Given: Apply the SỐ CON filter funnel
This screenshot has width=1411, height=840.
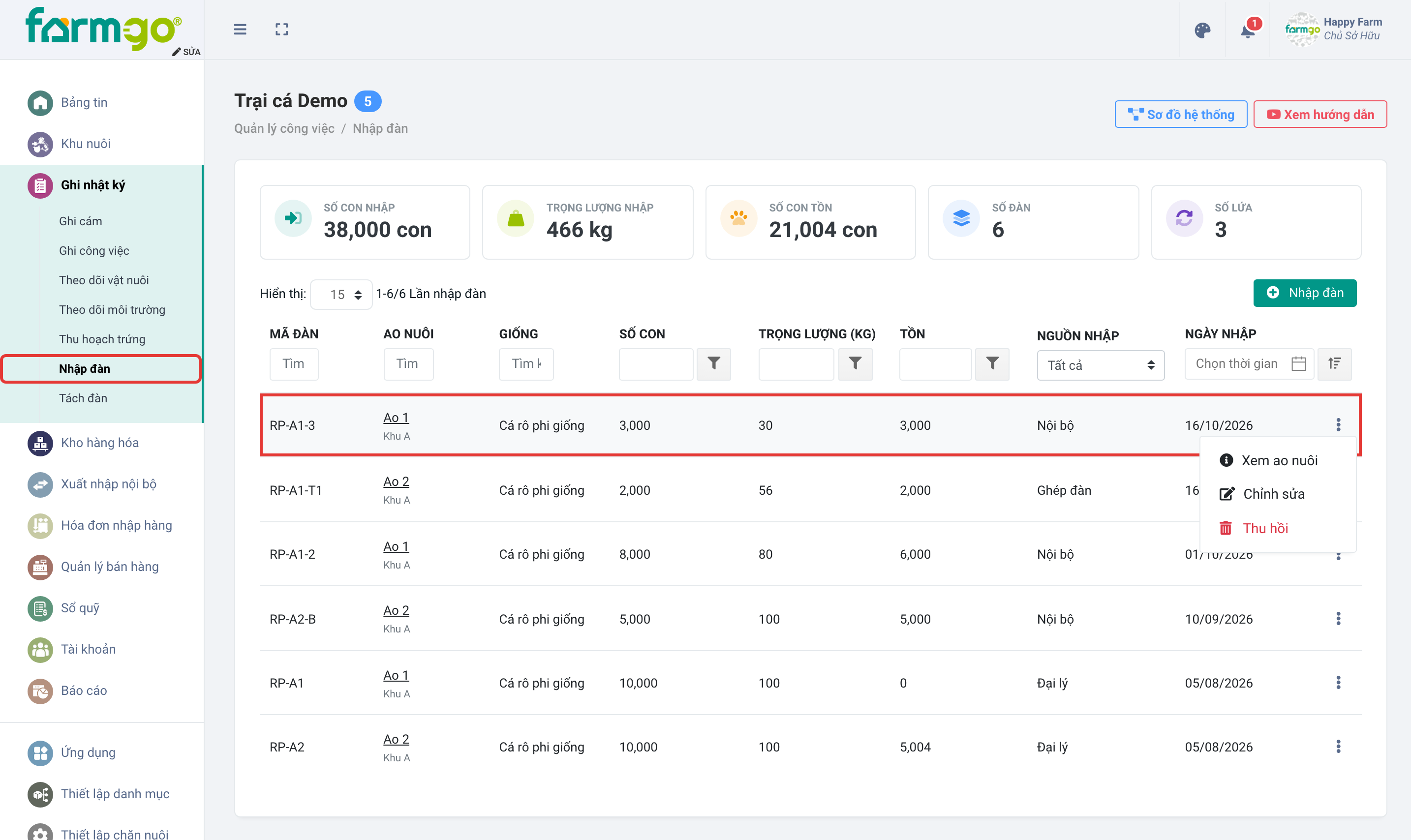Looking at the screenshot, I should [713, 363].
